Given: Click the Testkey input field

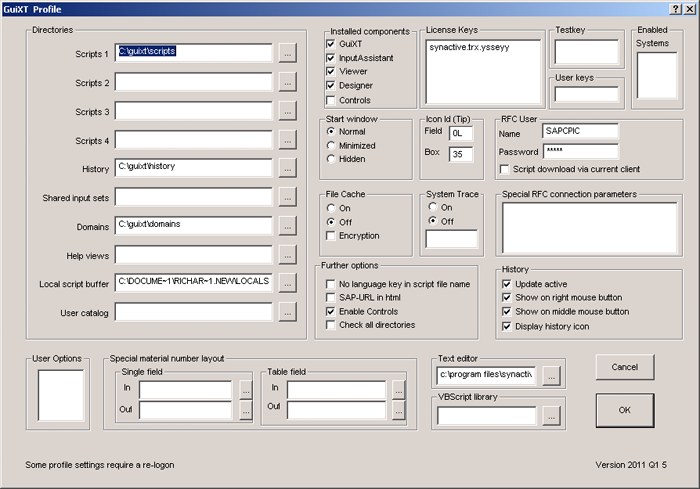Looking at the screenshot, I should 587,52.
